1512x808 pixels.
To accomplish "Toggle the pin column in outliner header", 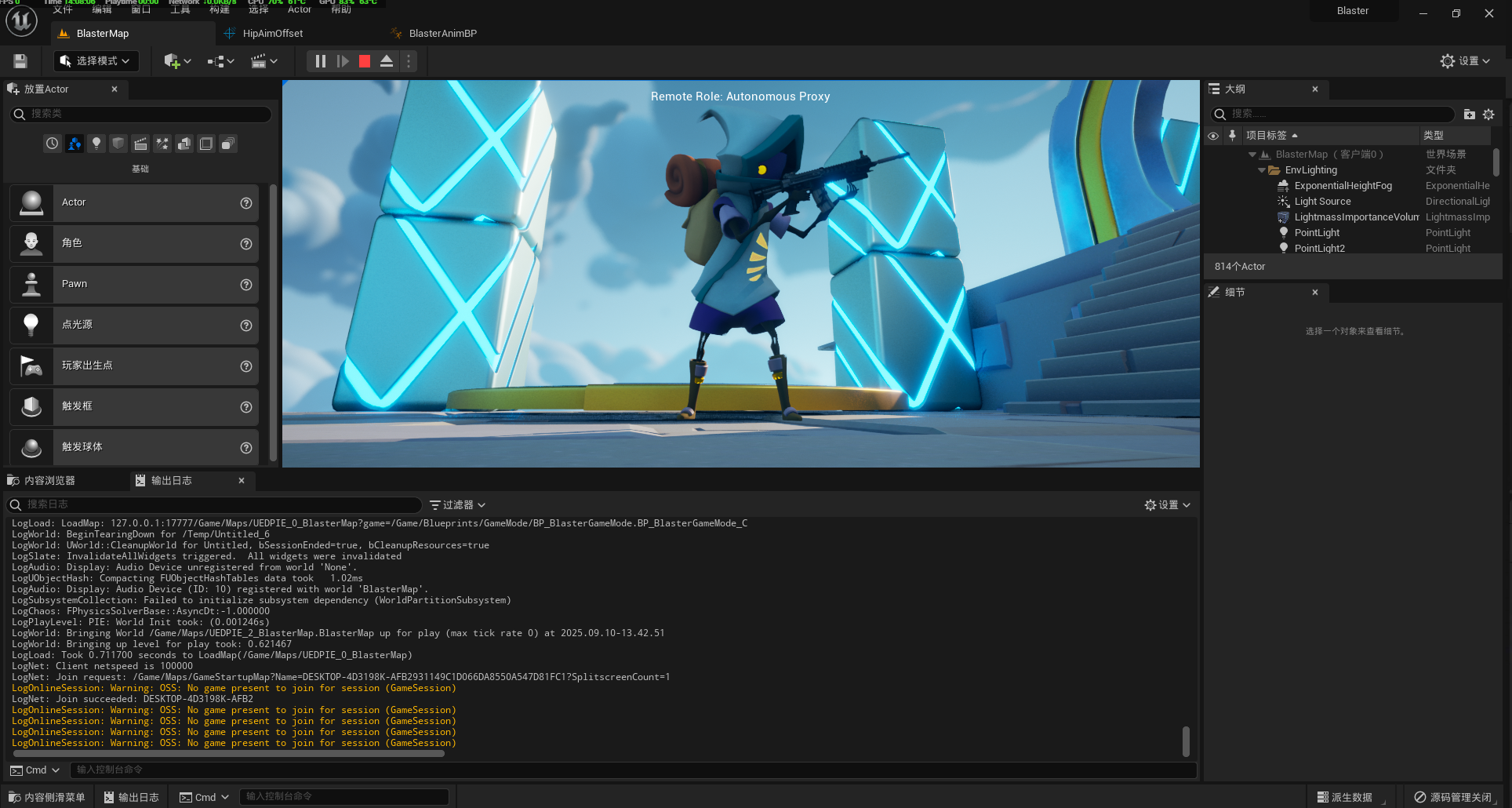I will (x=1232, y=136).
